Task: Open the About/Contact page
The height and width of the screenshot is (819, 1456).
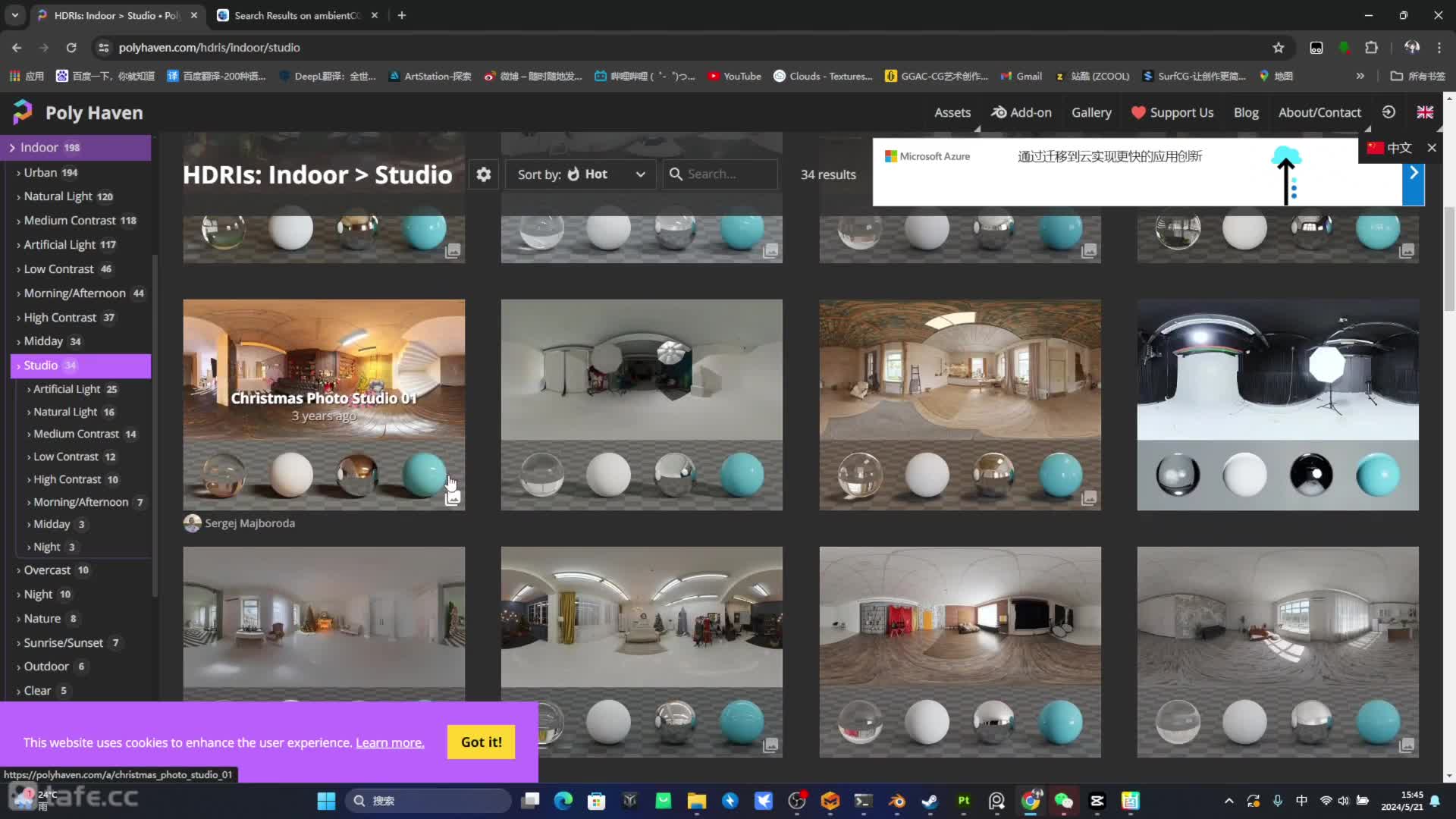Action: [x=1319, y=112]
